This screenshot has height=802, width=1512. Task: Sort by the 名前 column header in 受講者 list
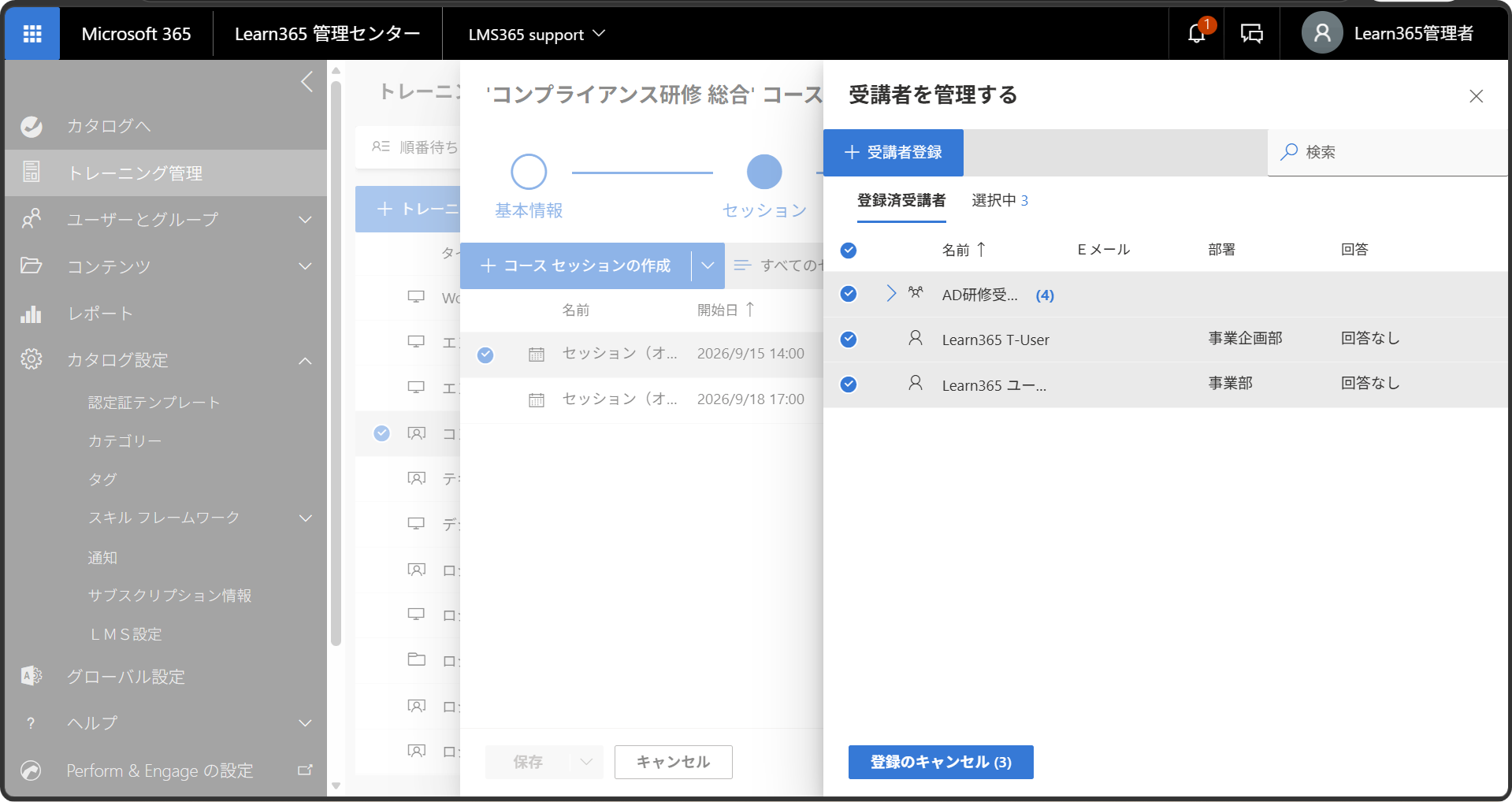pyautogui.click(x=964, y=250)
